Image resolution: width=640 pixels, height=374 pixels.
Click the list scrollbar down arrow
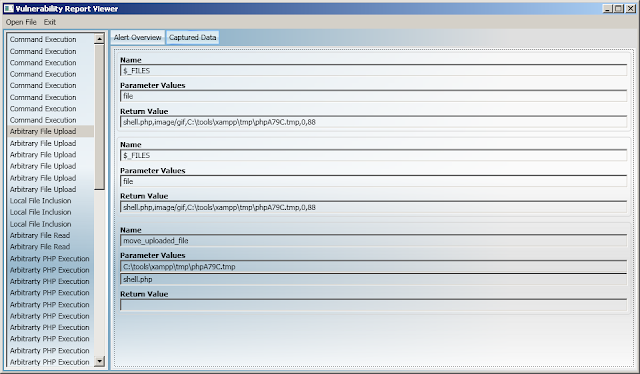tap(99, 361)
